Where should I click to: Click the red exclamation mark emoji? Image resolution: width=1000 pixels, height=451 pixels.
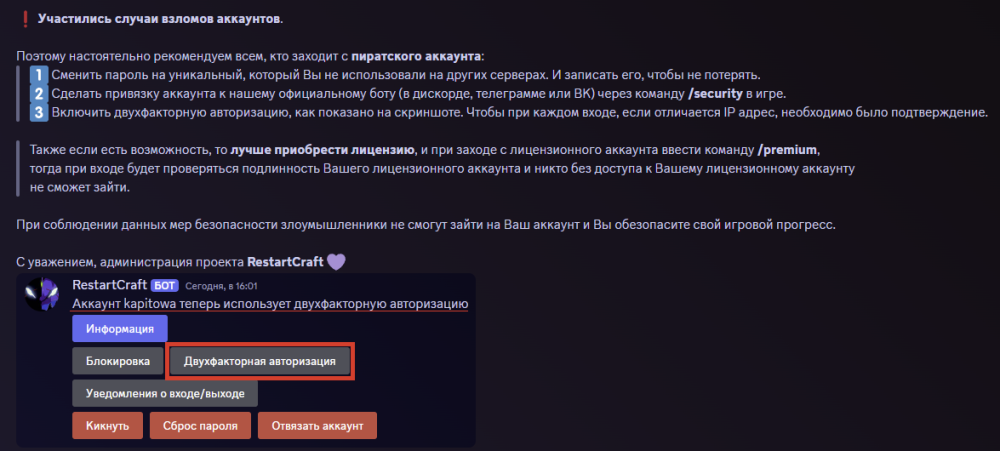pos(24,19)
